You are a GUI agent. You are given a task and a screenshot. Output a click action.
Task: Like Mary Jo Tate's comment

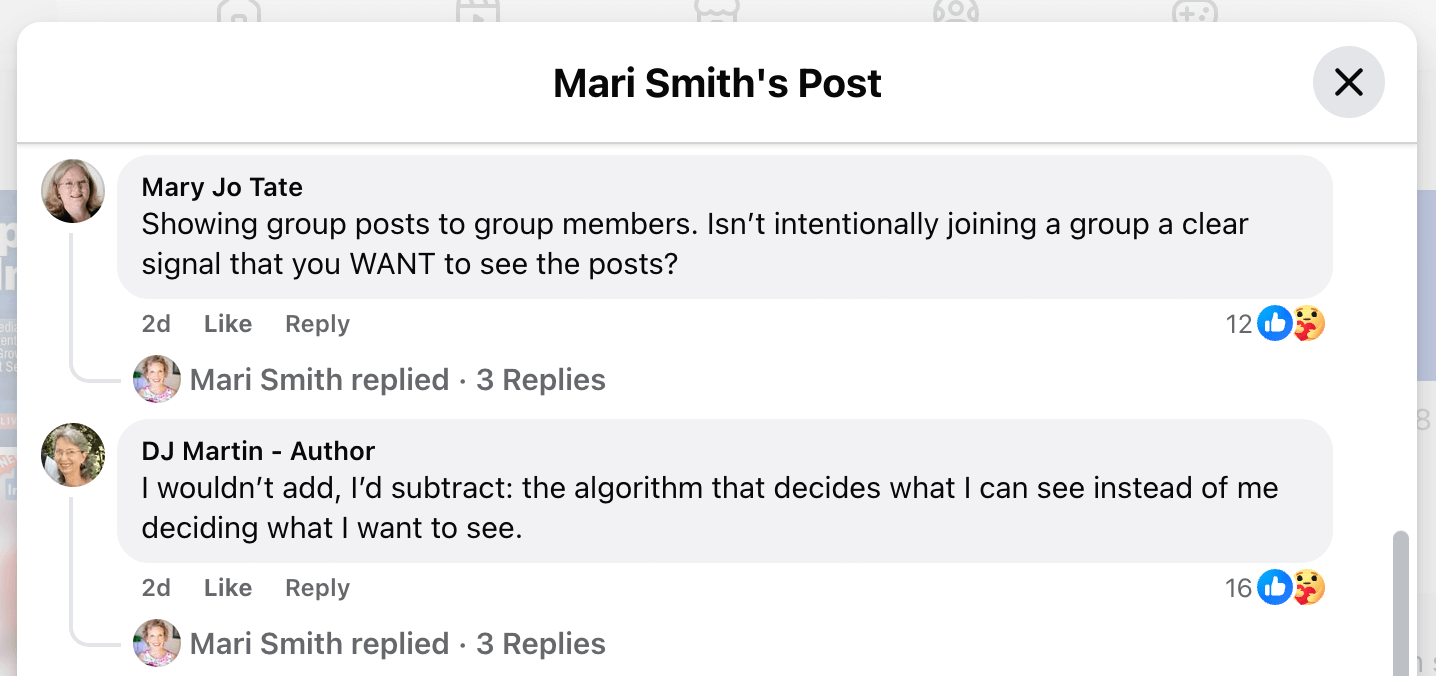pos(227,323)
